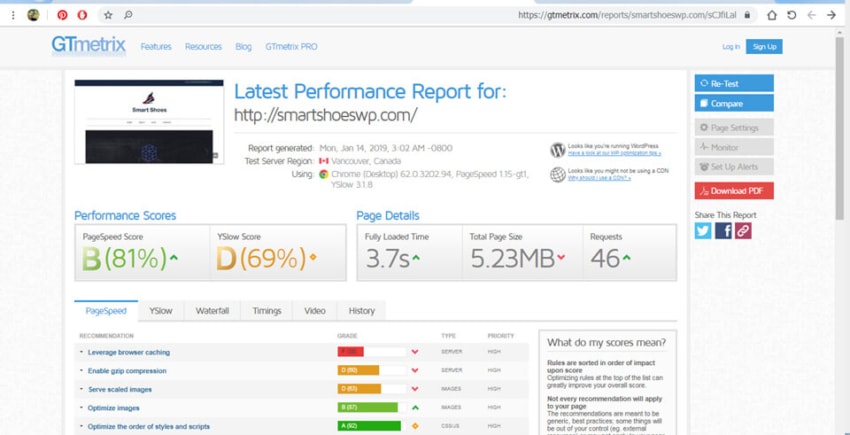Viewport: 850px width, 435px height.
Task: Expand Leverage browser caching recommendation
Action: (128, 352)
